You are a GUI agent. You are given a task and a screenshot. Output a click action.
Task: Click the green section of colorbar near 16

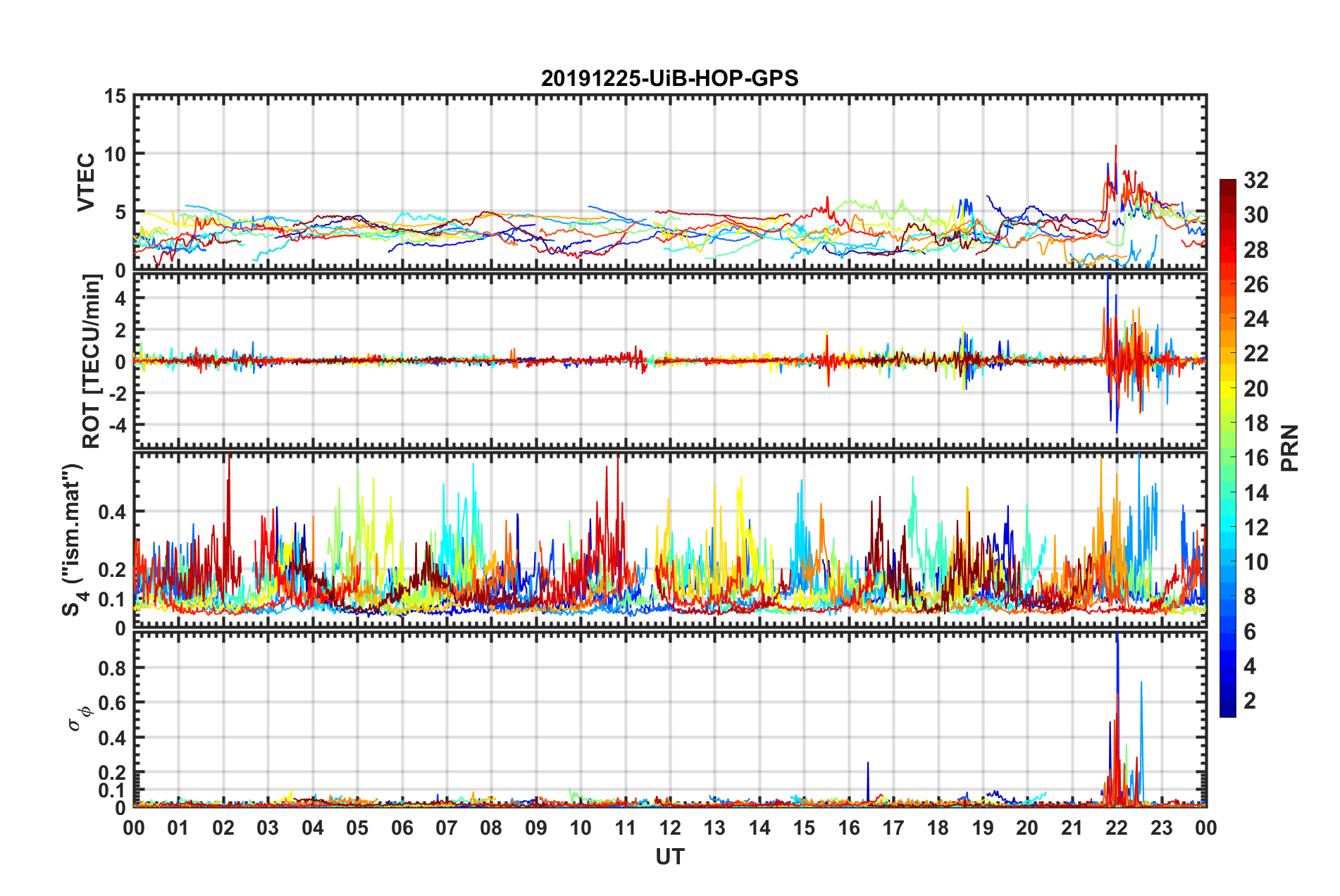click(1227, 458)
